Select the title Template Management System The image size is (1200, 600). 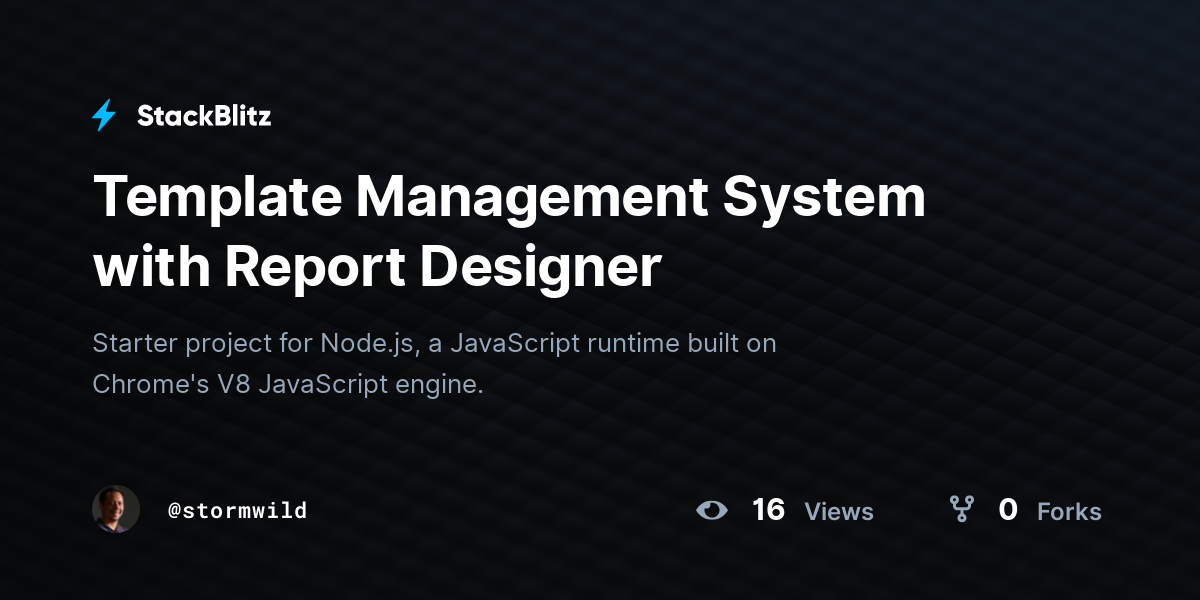(509, 197)
